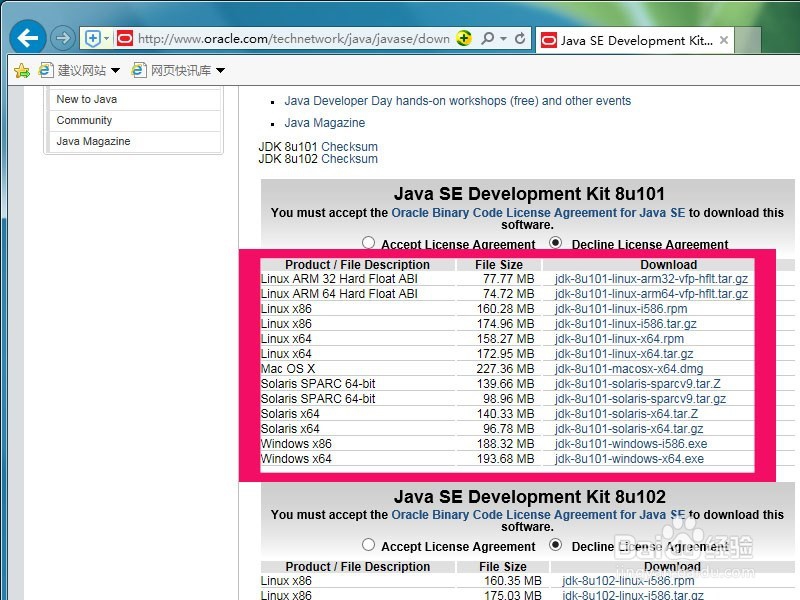The image size is (800, 600).
Task: Download jdk-8u101-linux-arm64-vfp-hflt.tar.gz
Action: coord(652,294)
